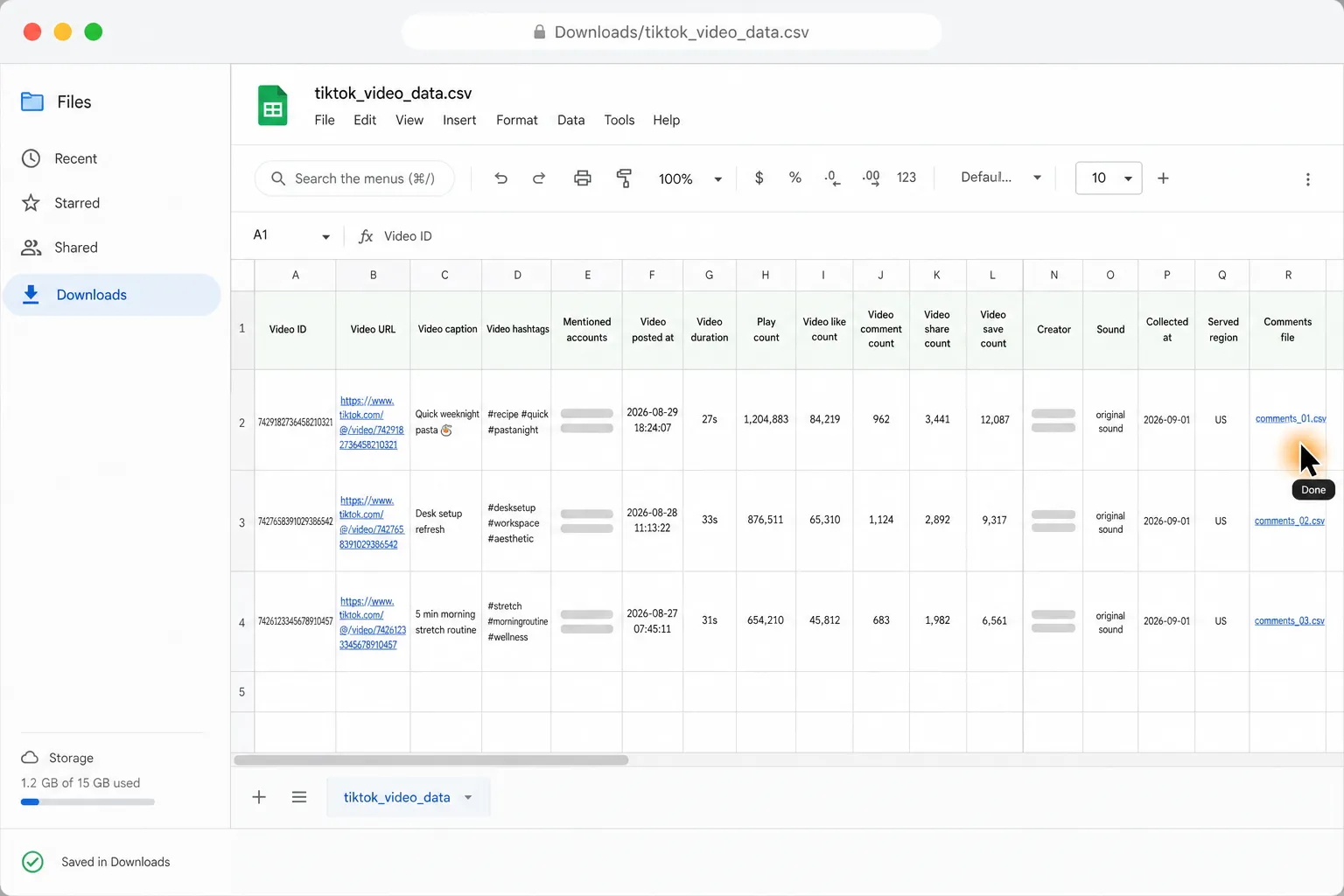Viewport: 1344px width, 896px height.
Task: Click the magnifier search icon
Action: (x=278, y=178)
